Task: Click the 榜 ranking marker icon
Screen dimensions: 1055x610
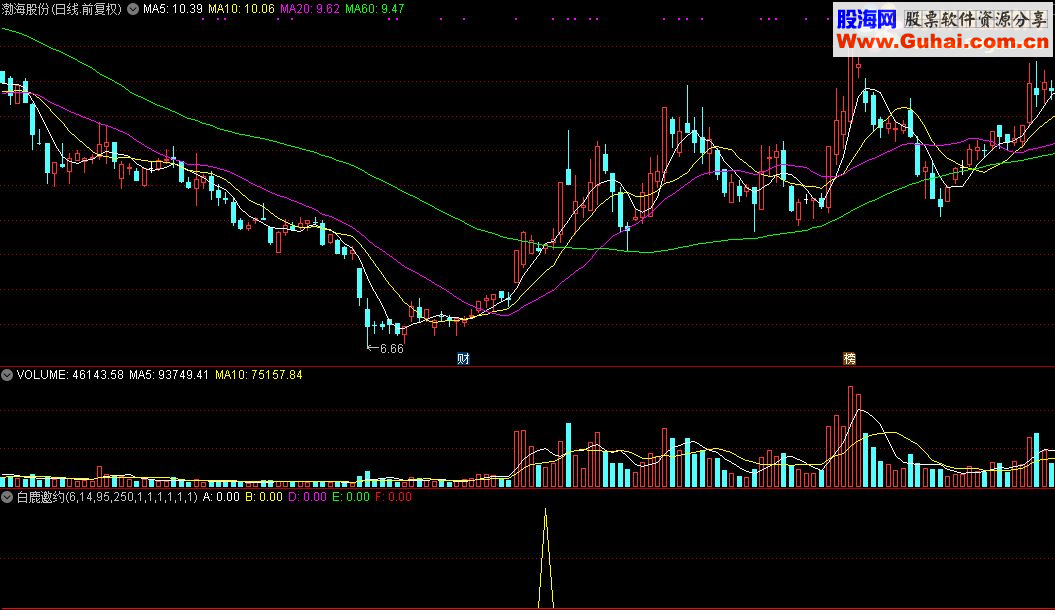Action: coord(849,358)
